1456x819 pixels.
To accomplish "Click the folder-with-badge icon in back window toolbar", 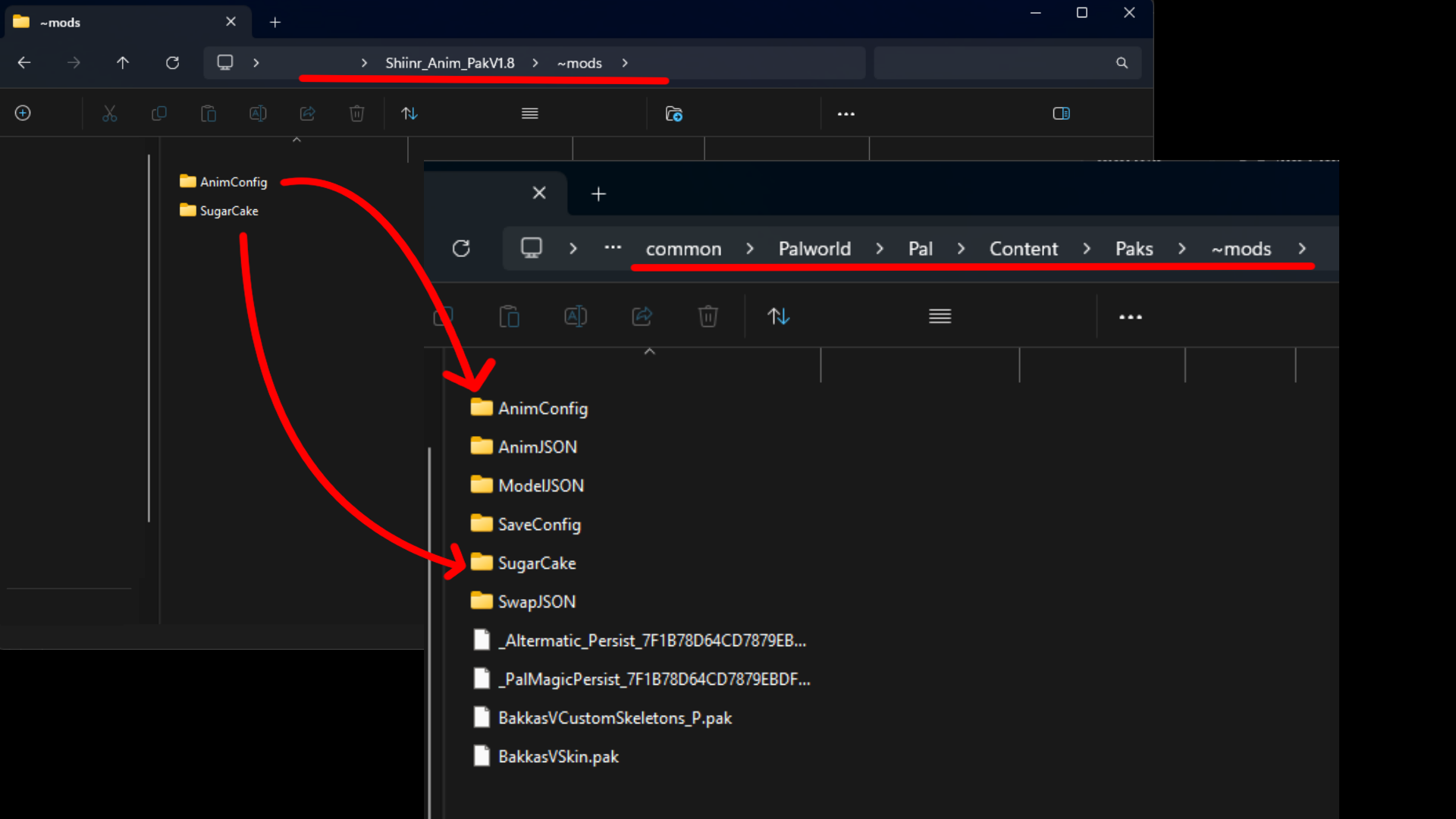I will pos(673,114).
